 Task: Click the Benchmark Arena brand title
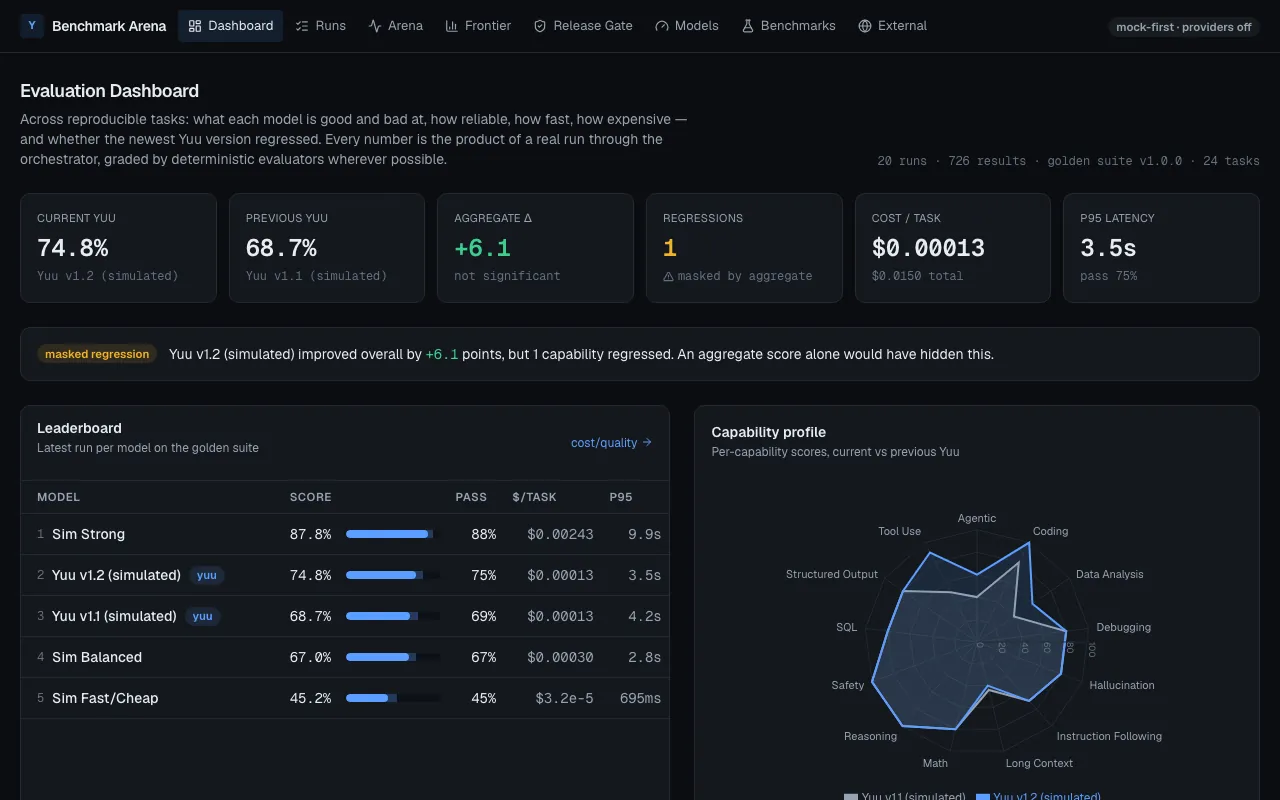tap(109, 26)
